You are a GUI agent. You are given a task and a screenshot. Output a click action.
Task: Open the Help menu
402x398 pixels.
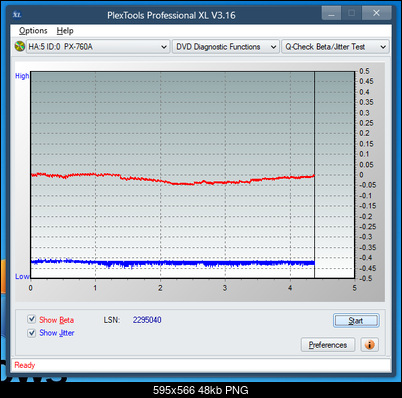pyautogui.click(x=65, y=31)
